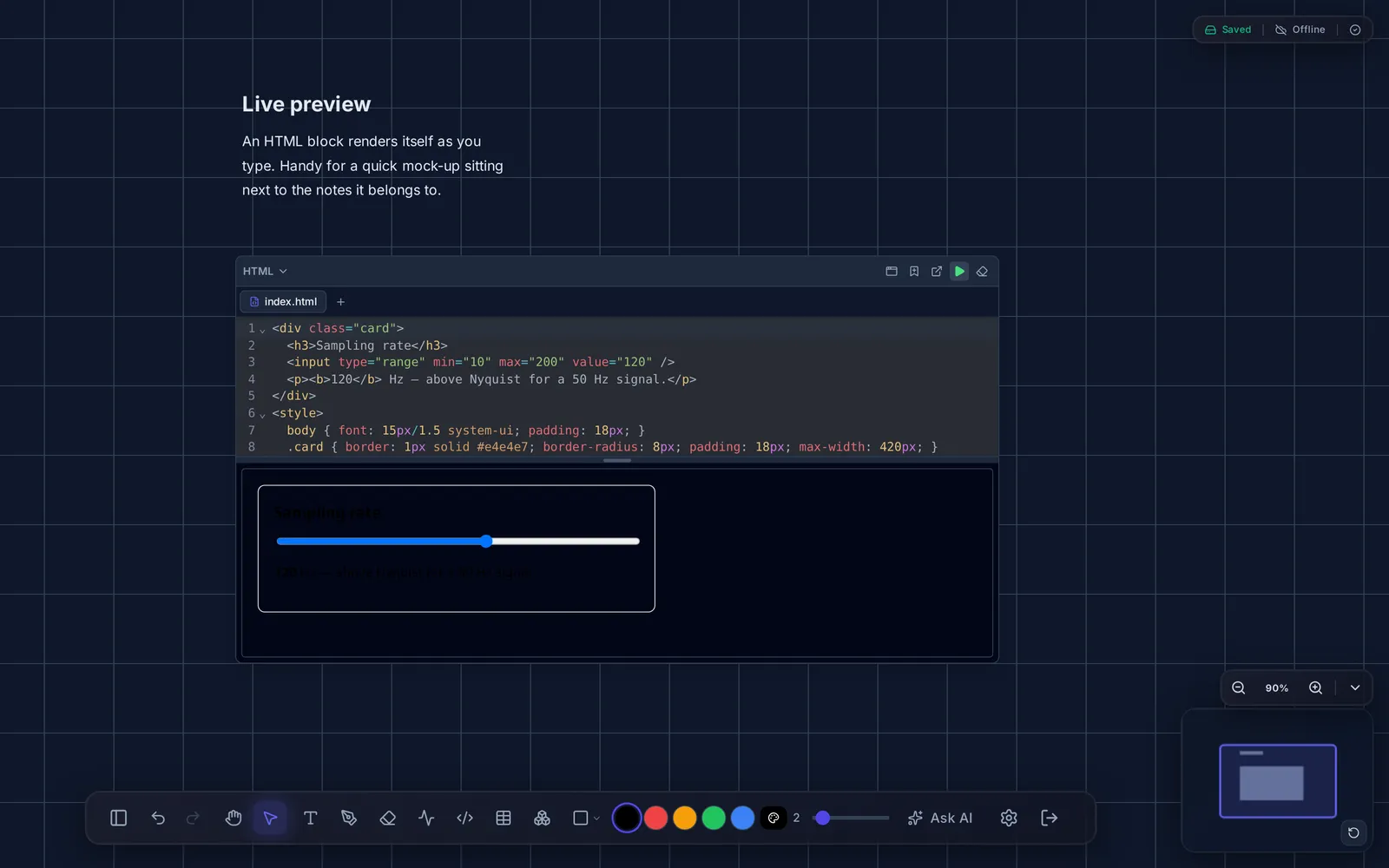This screenshot has height=868, width=1389.
Task: Clear the code block with eraser icon
Action: point(982,272)
